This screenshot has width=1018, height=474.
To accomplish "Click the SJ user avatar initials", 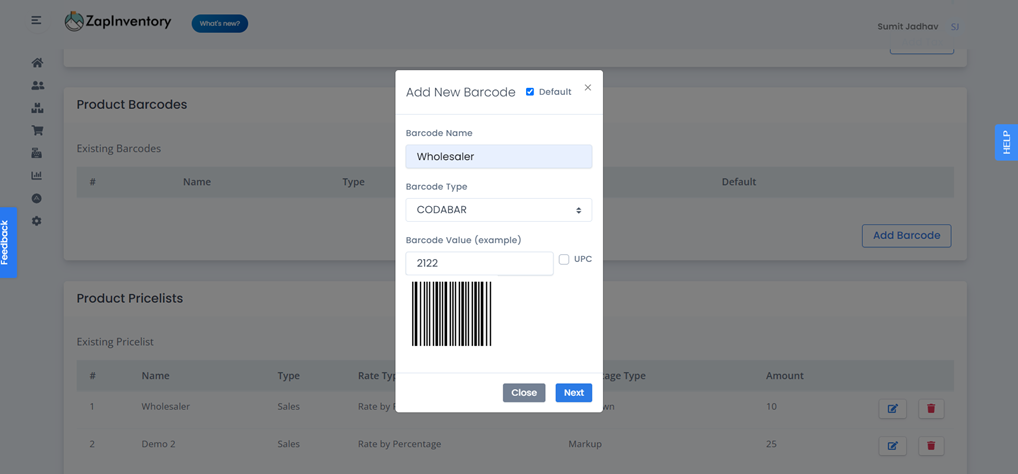I will click(955, 27).
